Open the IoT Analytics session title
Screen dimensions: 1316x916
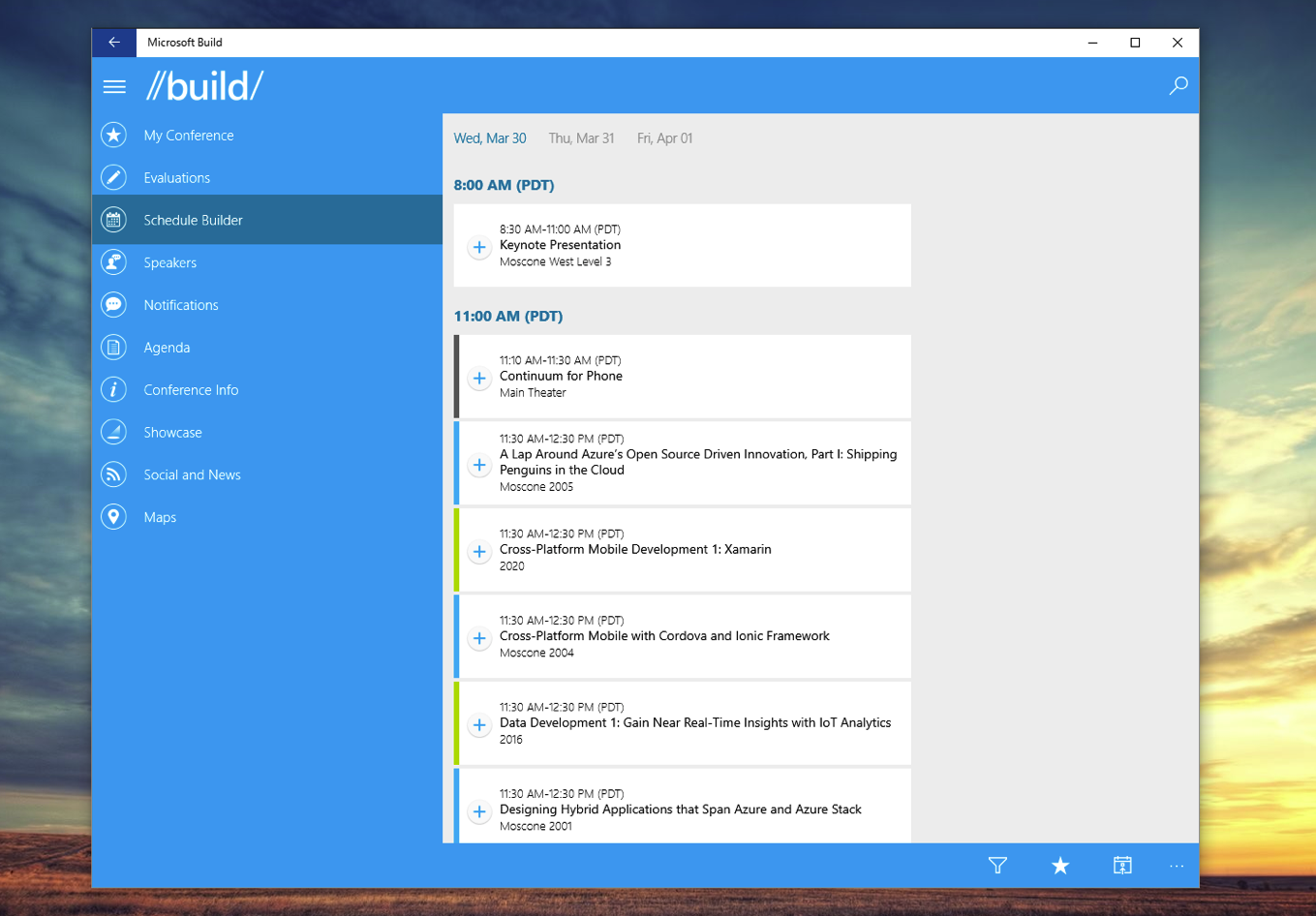click(x=695, y=722)
